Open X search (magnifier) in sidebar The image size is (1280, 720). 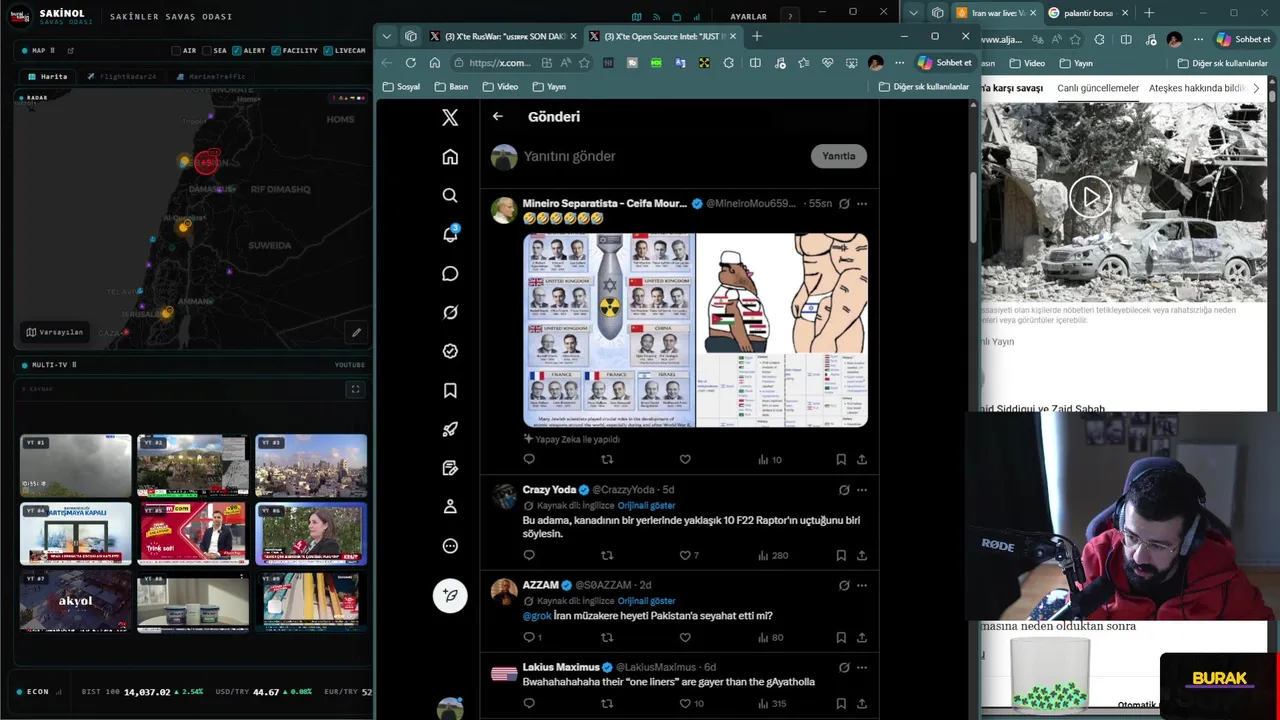click(450, 196)
